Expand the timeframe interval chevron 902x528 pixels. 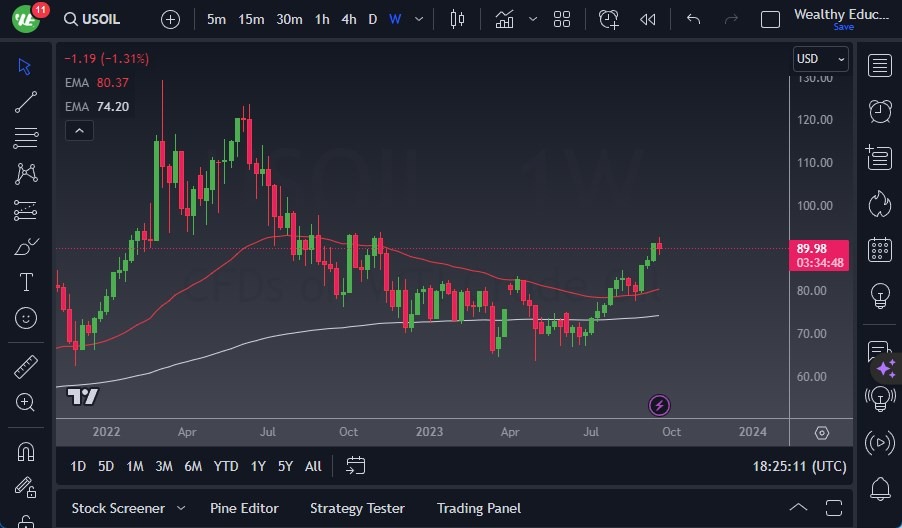coord(419,19)
